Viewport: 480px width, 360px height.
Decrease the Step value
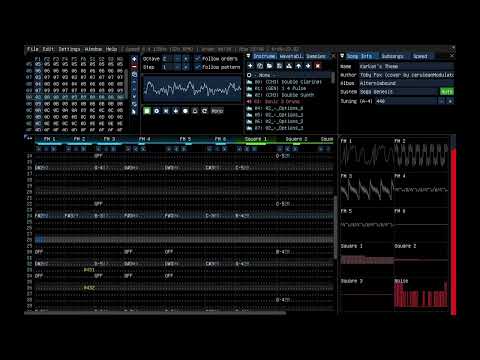pyautogui.click(x=177, y=67)
